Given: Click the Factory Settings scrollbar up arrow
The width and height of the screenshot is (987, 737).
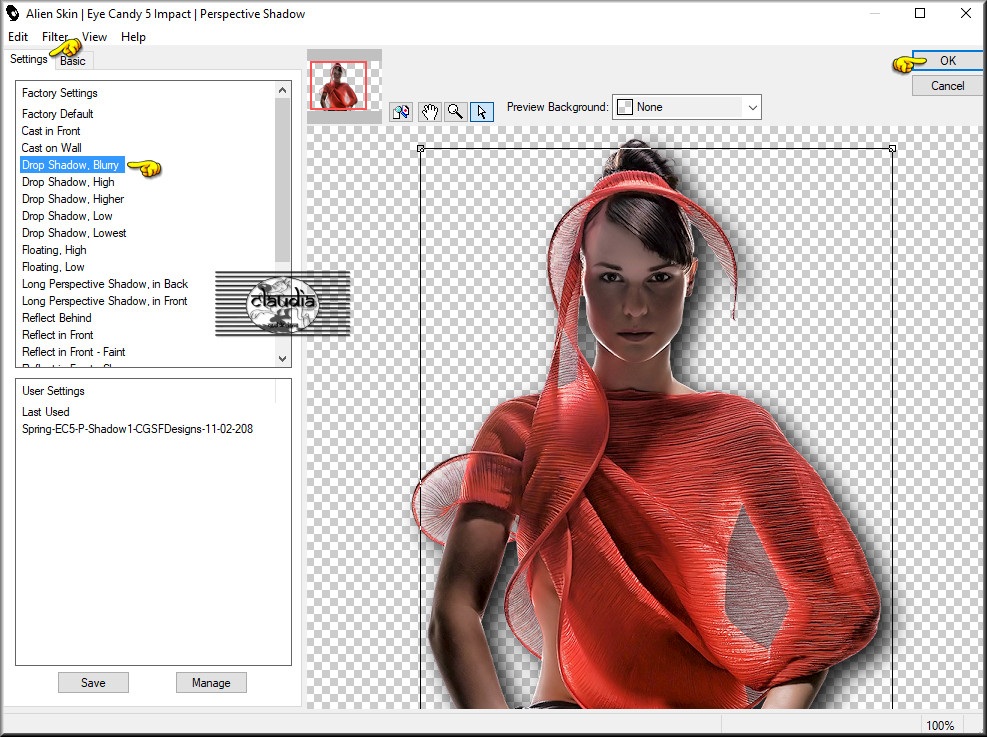Looking at the screenshot, I should pyautogui.click(x=283, y=90).
